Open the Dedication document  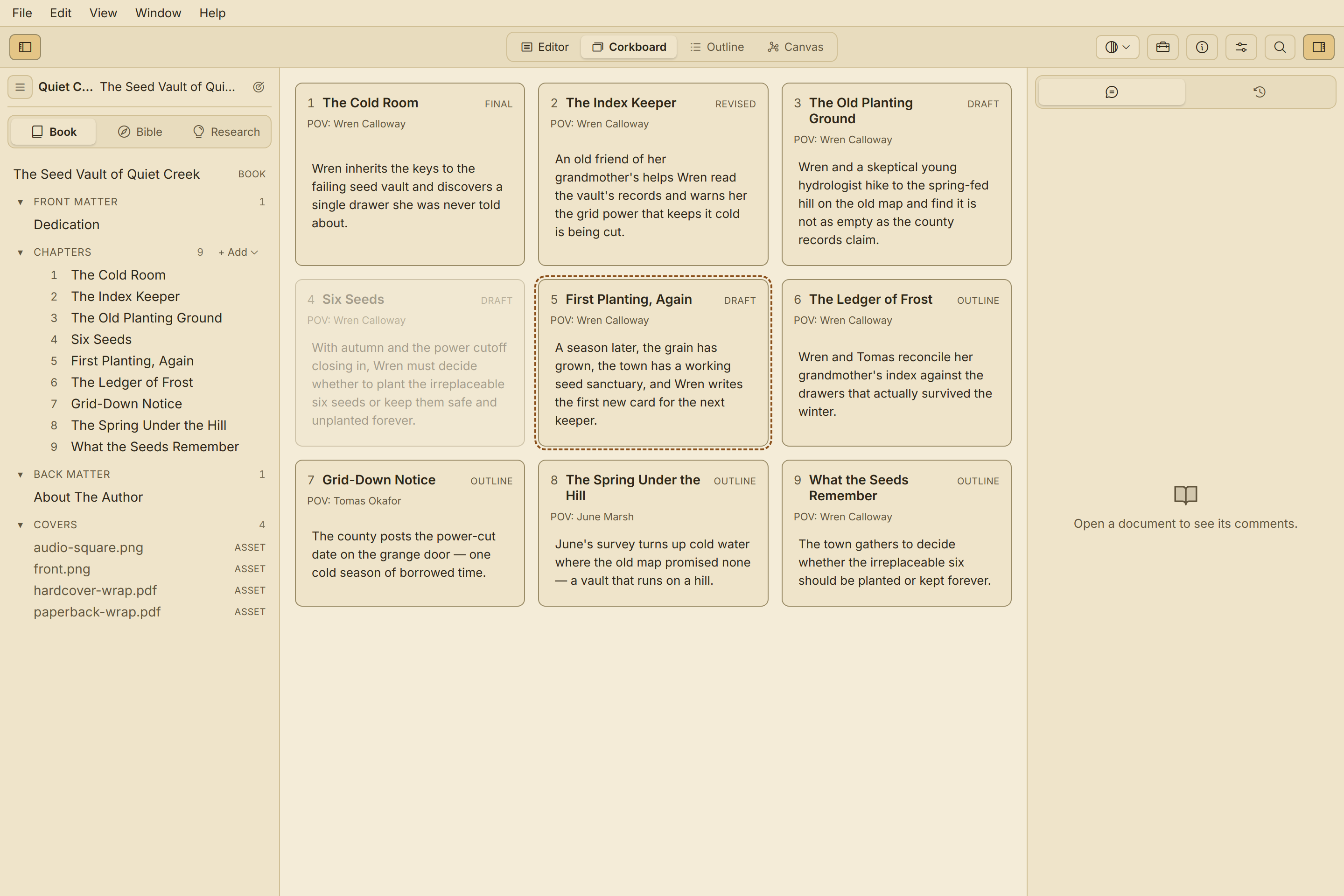coord(140,224)
